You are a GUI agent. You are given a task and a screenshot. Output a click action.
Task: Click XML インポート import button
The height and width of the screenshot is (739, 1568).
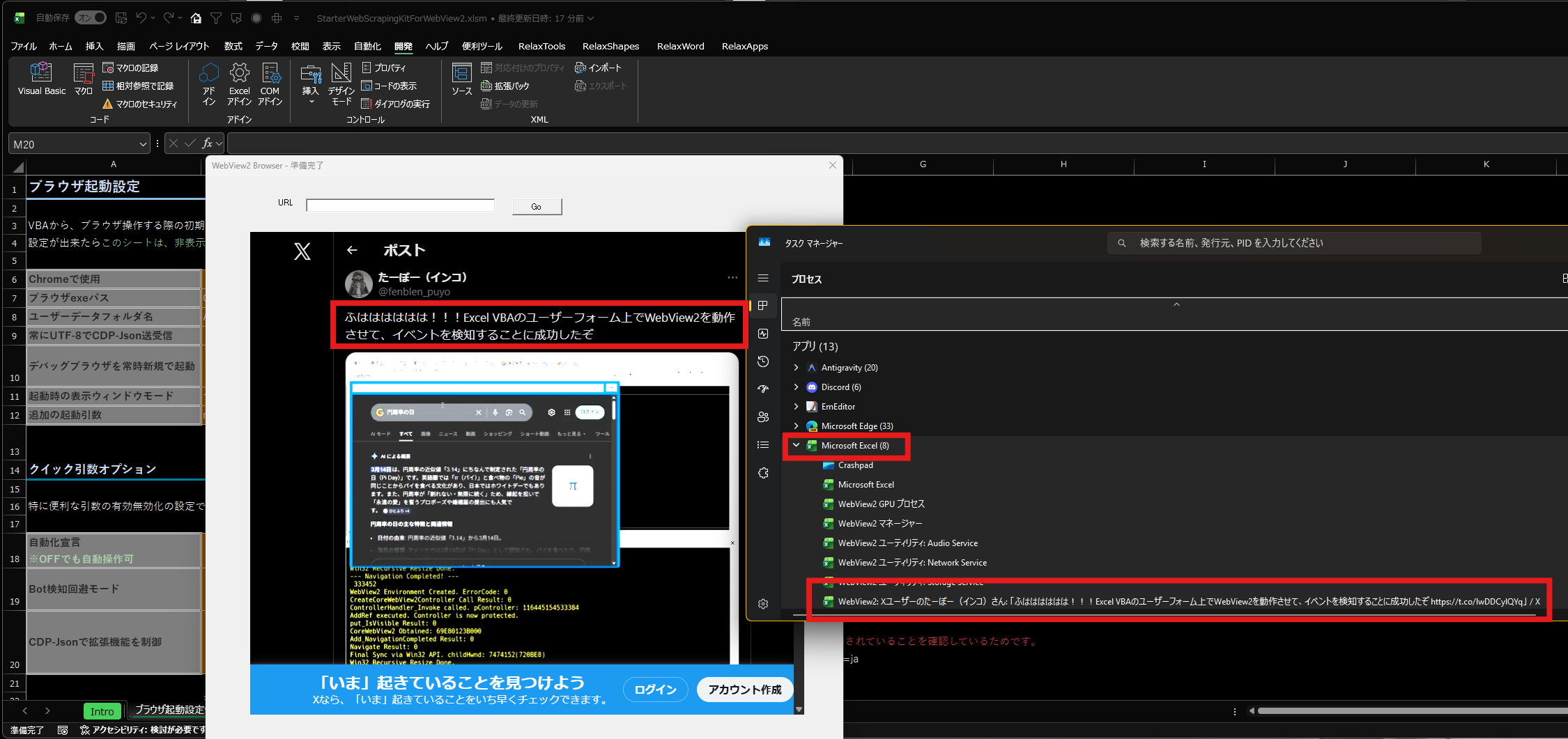coord(598,68)
